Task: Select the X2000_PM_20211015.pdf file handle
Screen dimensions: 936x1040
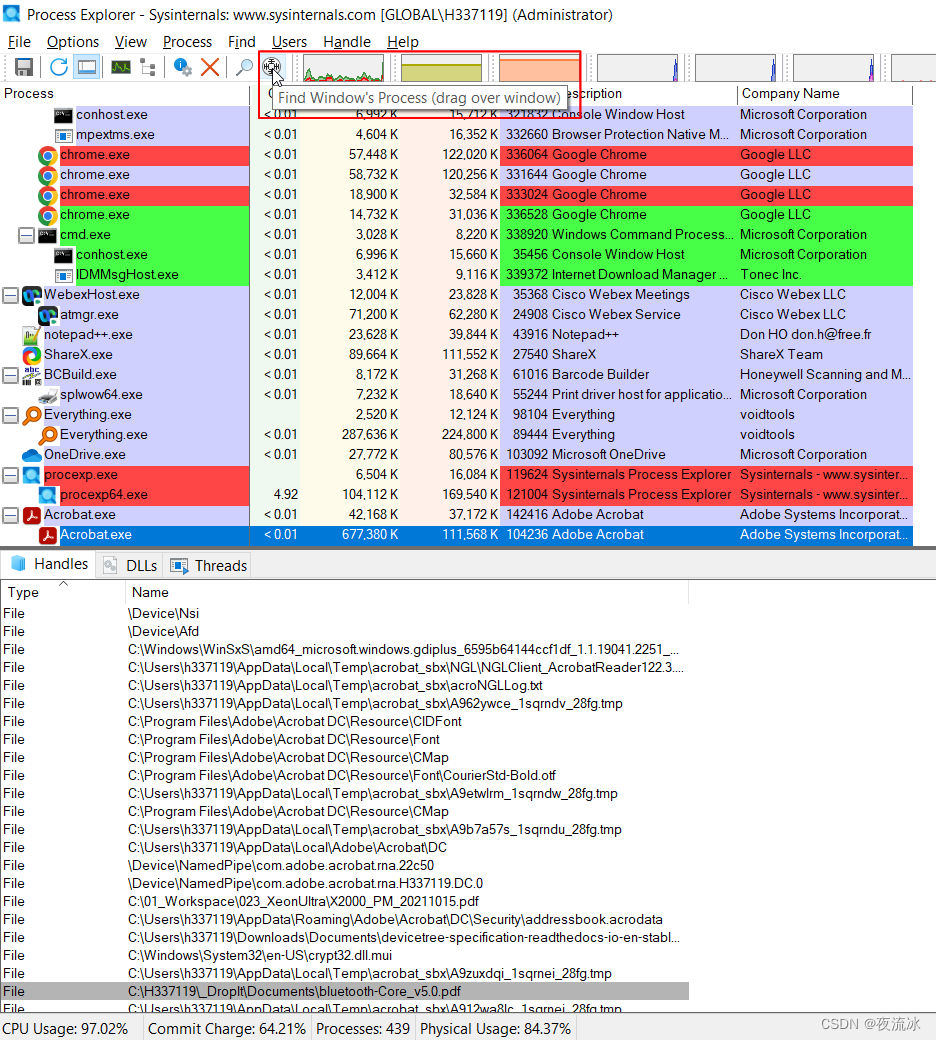Action: coord(344,901)
